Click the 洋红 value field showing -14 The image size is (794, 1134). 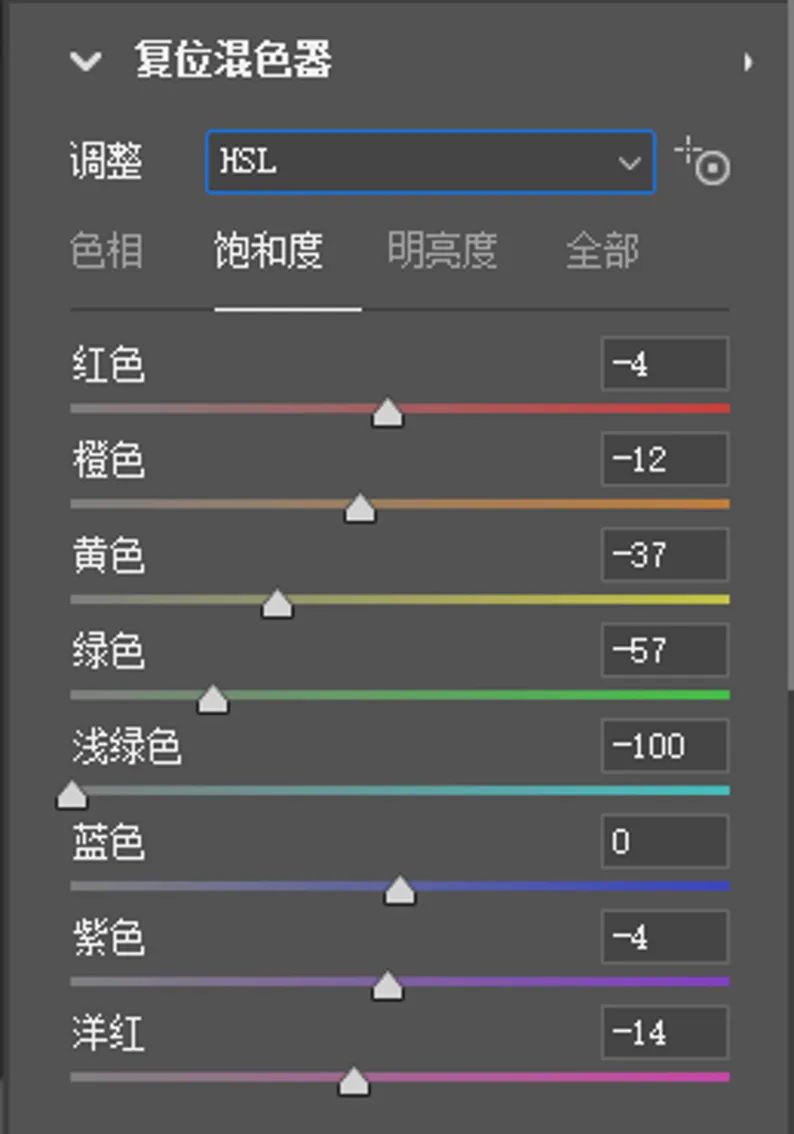click(x=664, y=1033)
